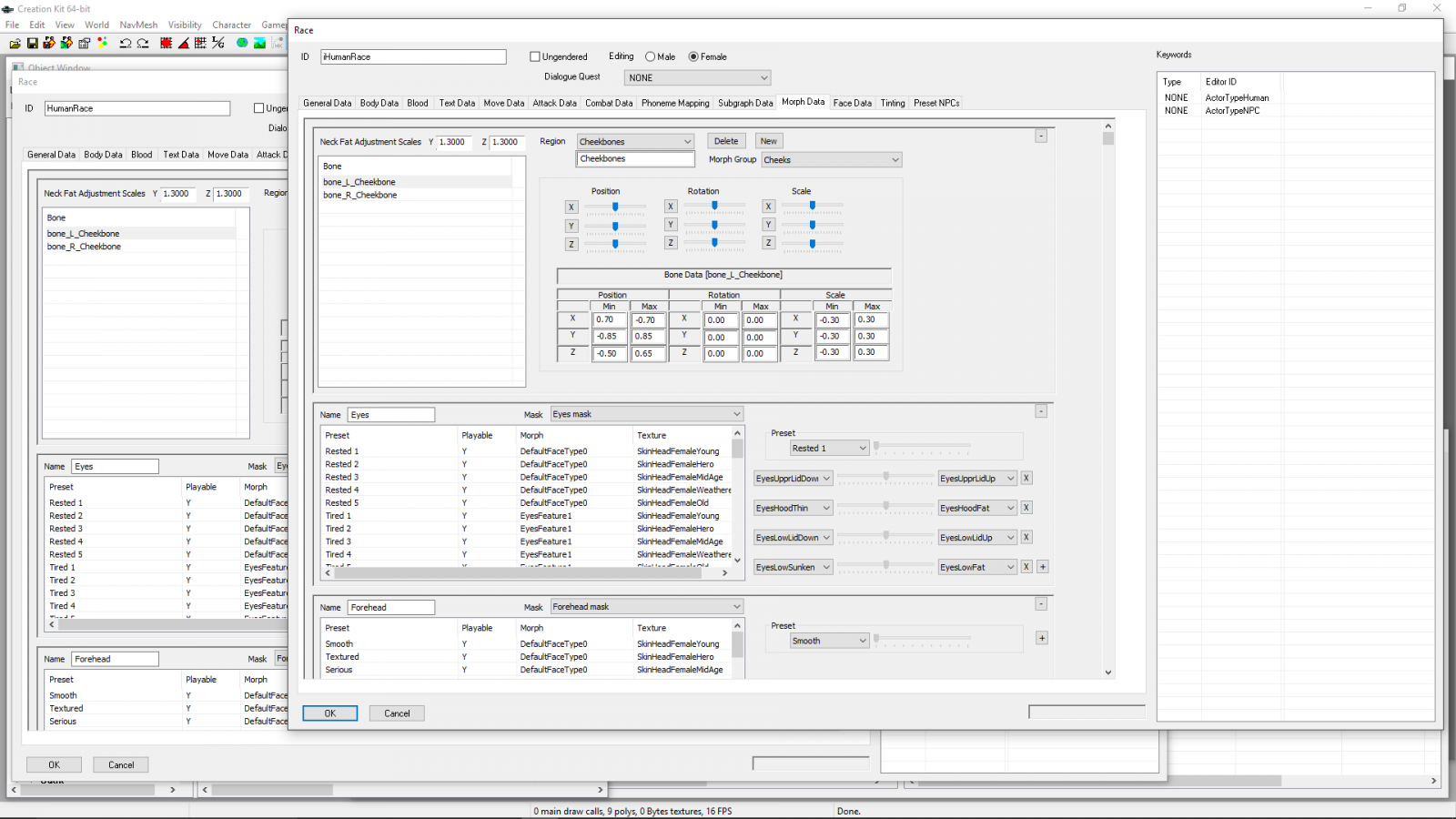Click the landscape editing toolbar icon
The width and height of the screenshot is (1456, 819).
(x=259, y=43)
